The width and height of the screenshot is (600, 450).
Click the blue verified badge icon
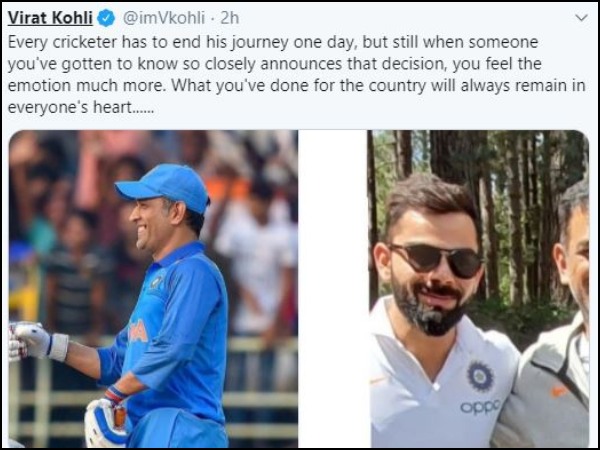tap(106, 18)
